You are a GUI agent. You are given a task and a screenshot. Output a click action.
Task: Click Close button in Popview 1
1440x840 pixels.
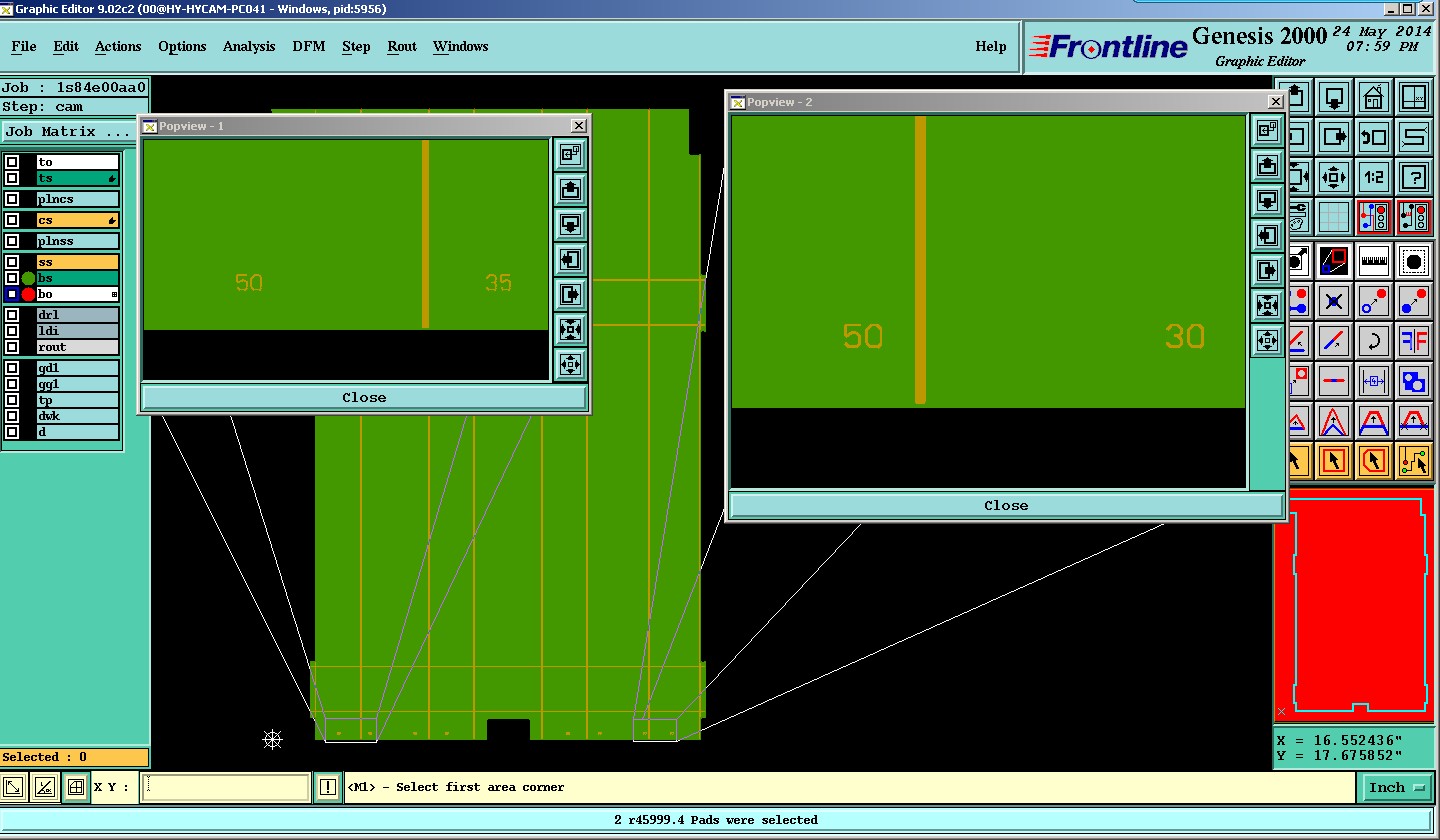(x=364, y=397)
